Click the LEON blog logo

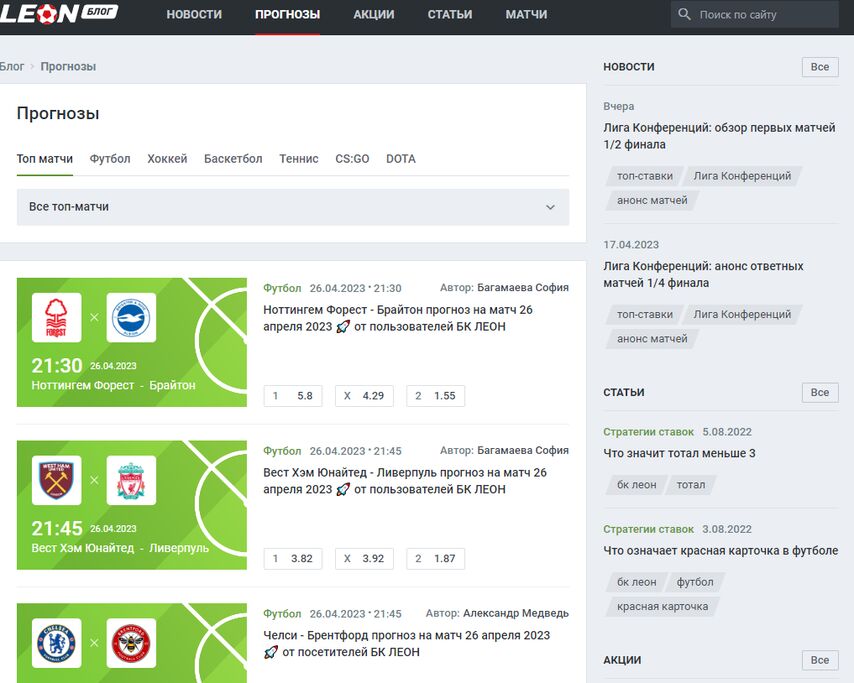59,13
